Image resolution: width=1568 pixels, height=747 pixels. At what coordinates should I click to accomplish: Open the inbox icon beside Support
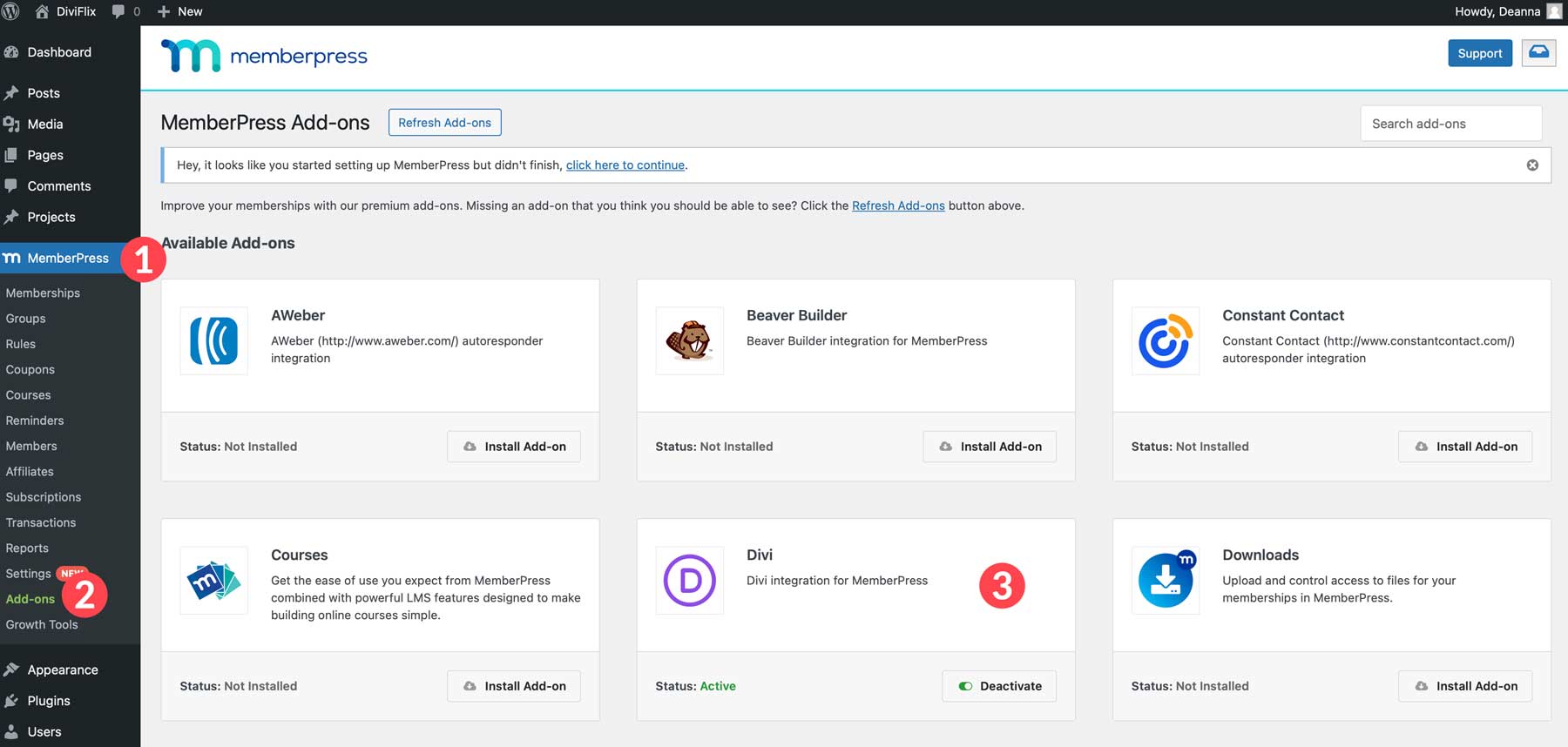(1538, 53)
